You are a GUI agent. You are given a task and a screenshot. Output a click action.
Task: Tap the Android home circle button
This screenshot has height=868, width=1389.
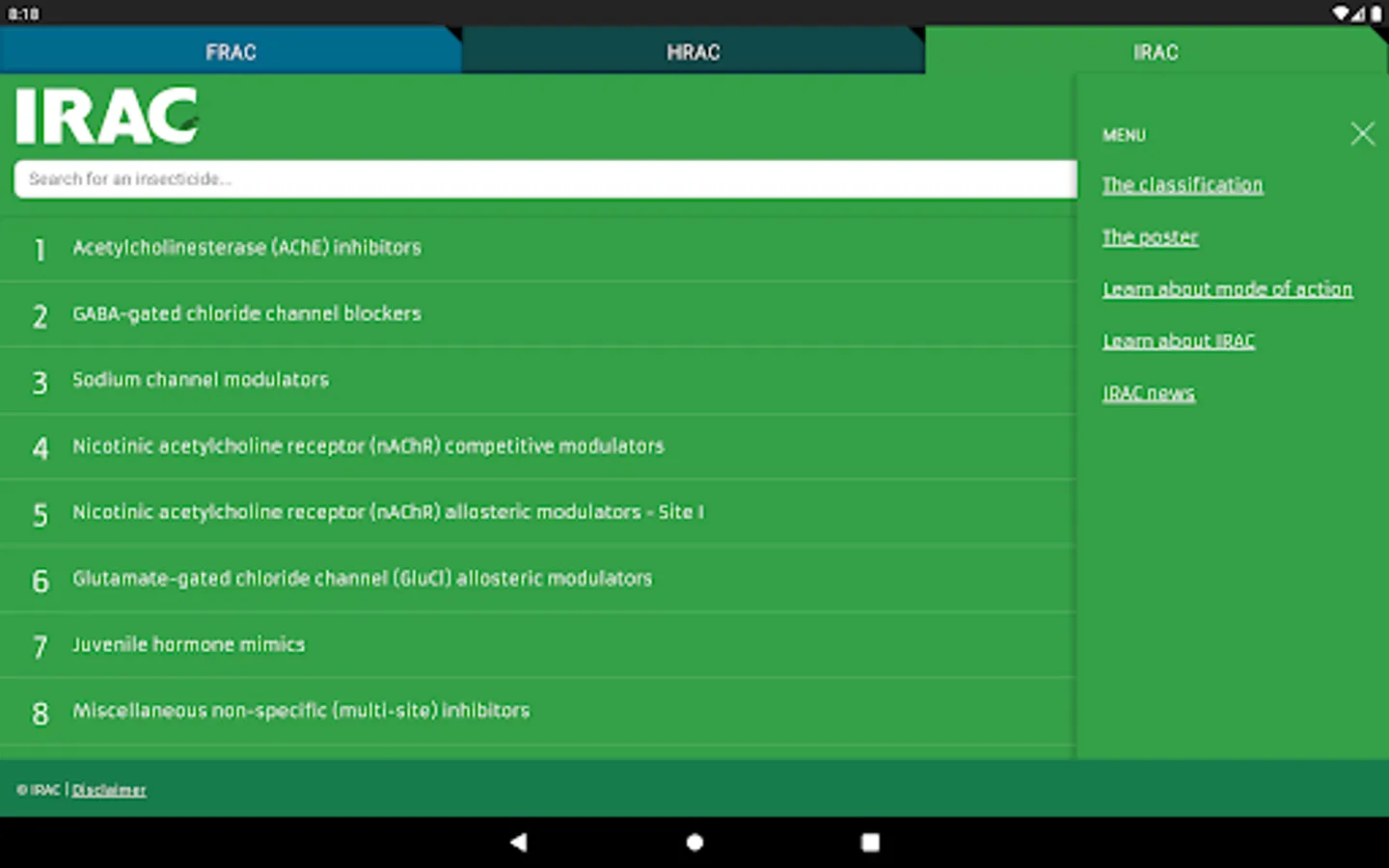[694, 842]
